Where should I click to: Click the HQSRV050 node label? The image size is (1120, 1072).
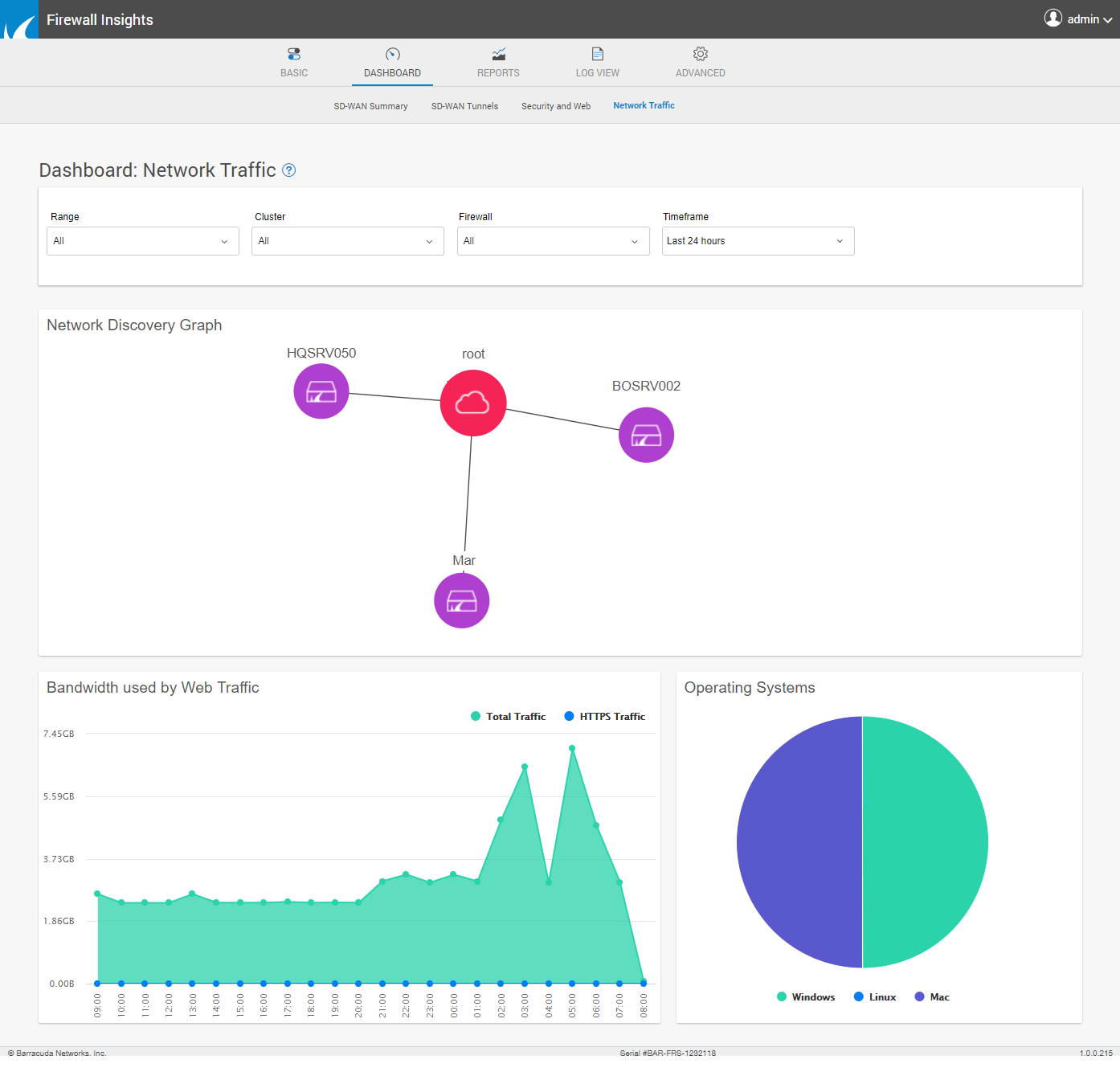pyautogui.click(x=321, y=353)
